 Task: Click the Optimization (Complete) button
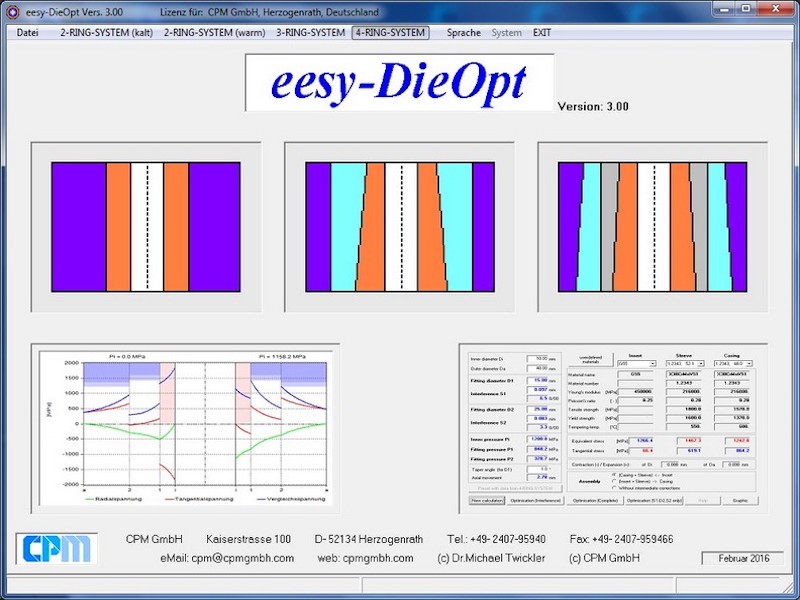tap(595, 501)
